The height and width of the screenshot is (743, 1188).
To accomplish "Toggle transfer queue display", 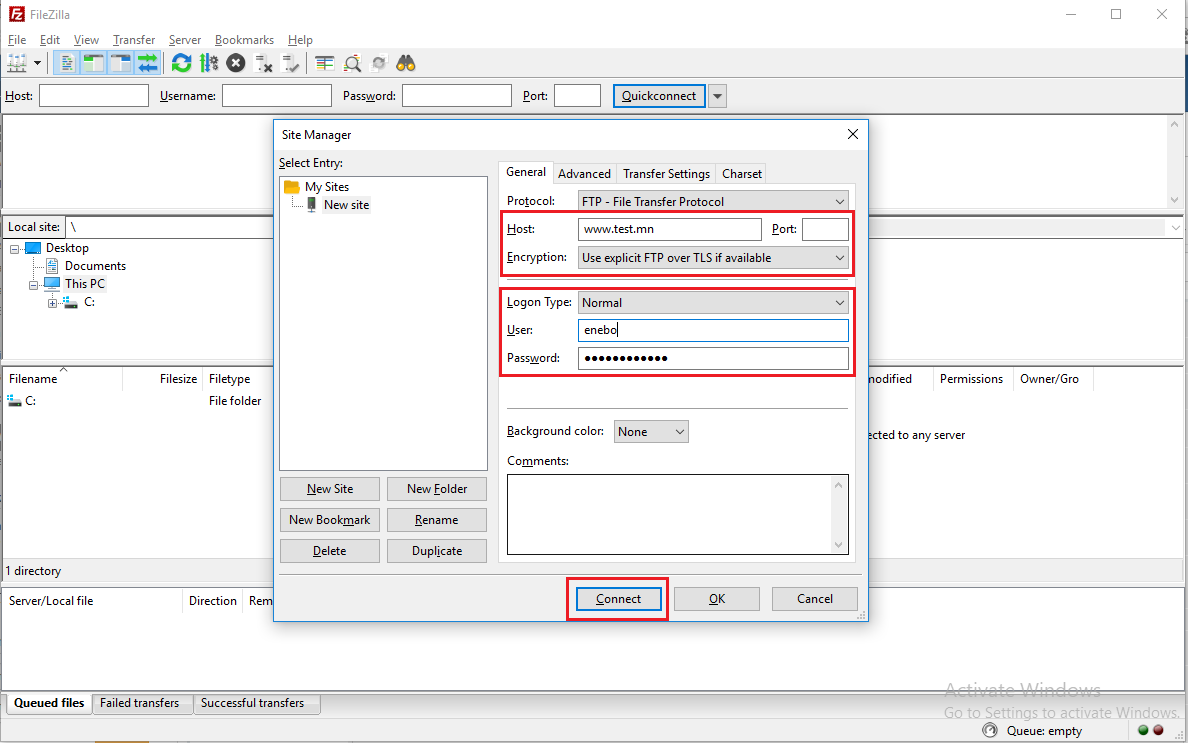I will pos(148,64).
